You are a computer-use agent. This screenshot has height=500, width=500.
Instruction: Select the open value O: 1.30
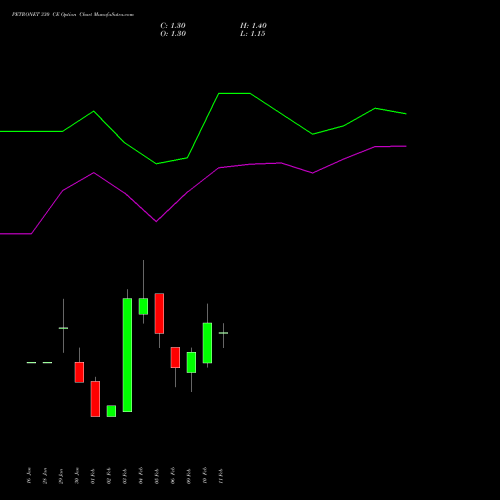point(173,34)
